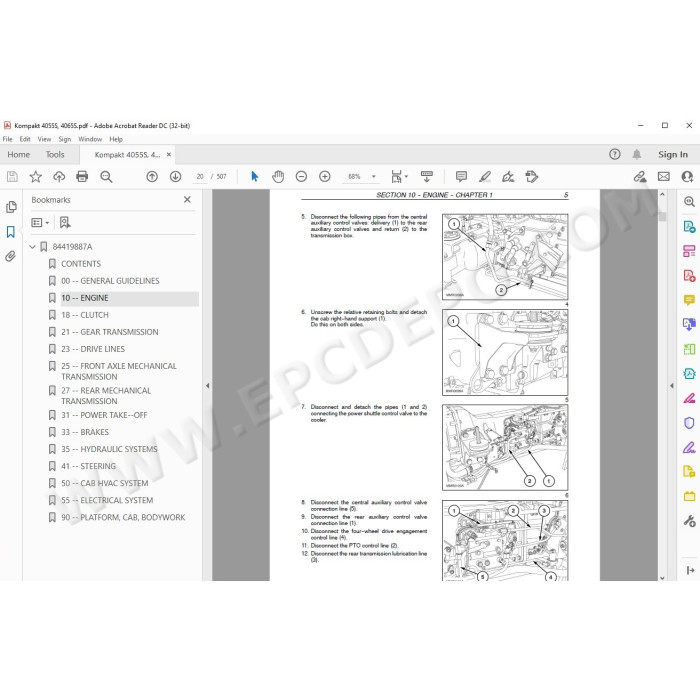Close the Bookmarks panel
The height and width of the screenshot is (700, 700).
pyautogui.click(x=187, y=200)
